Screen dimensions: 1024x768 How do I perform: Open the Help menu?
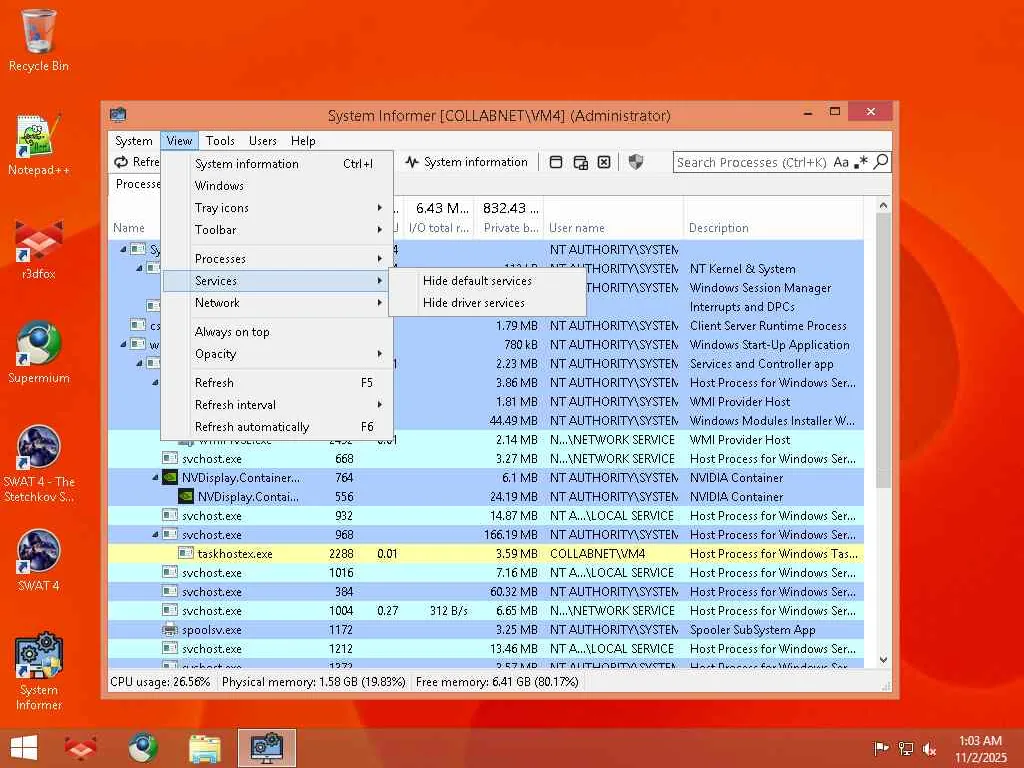[303, 140]
